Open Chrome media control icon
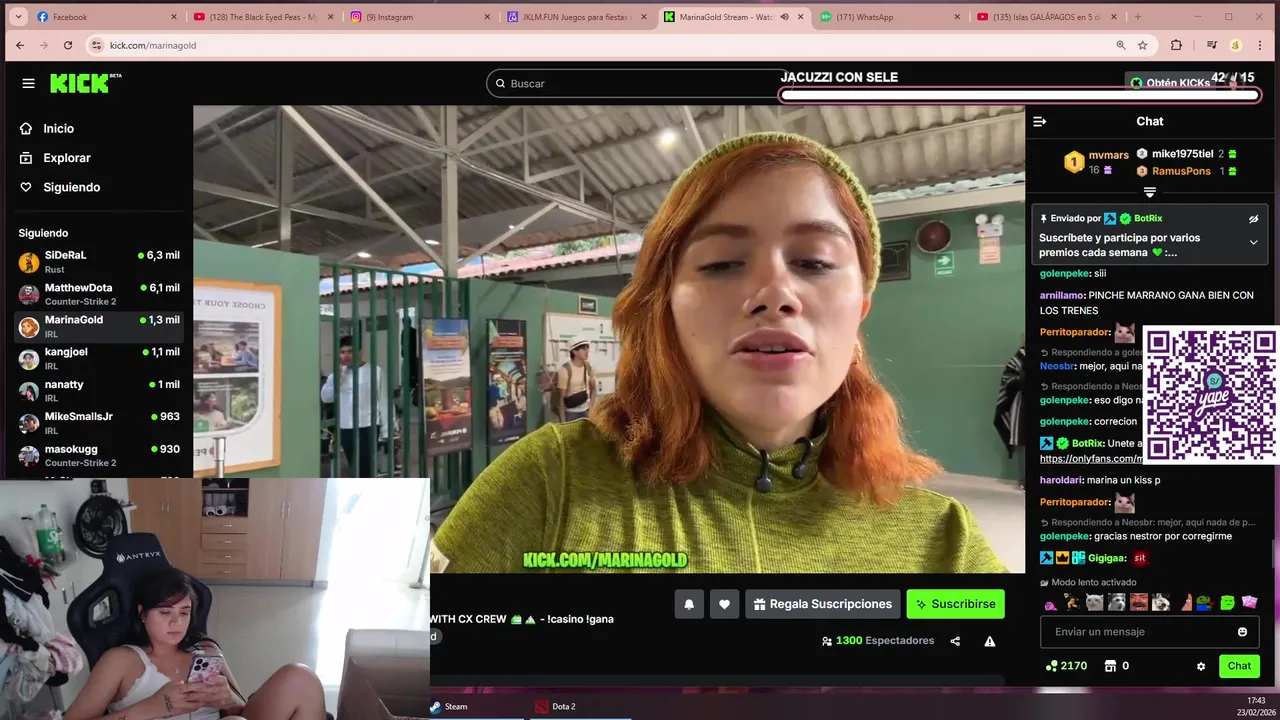This screenshot has width=1280, height=720. (1211, 45)
